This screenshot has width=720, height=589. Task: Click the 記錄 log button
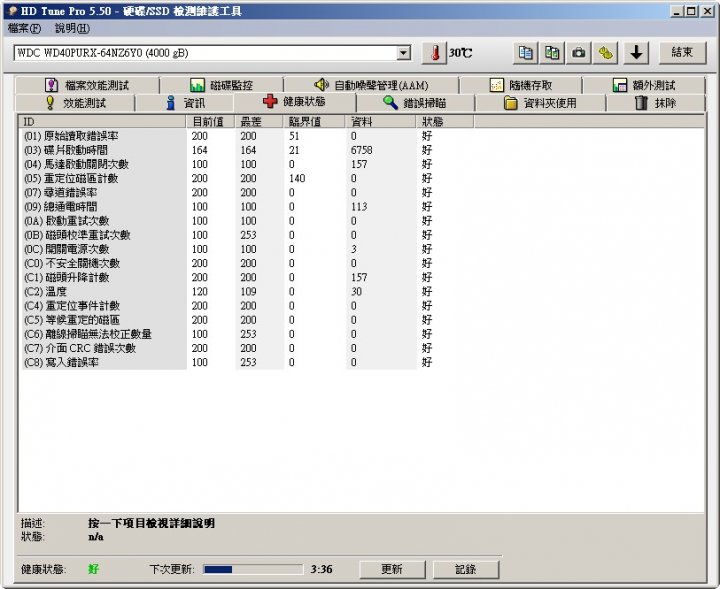pyautogui.click(x=466, y=569)
